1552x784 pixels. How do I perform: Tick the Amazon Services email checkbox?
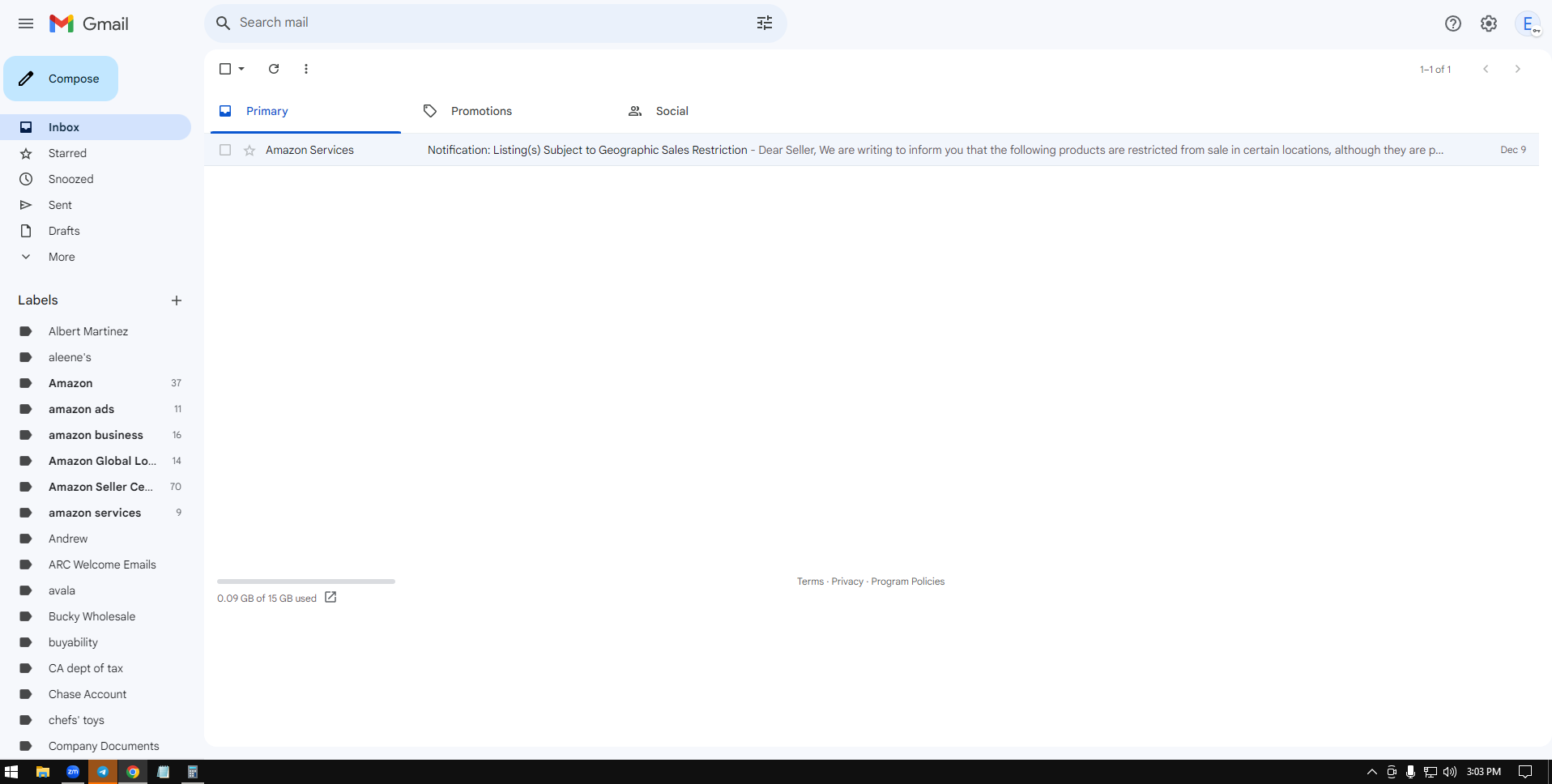[x=225, y=150]
